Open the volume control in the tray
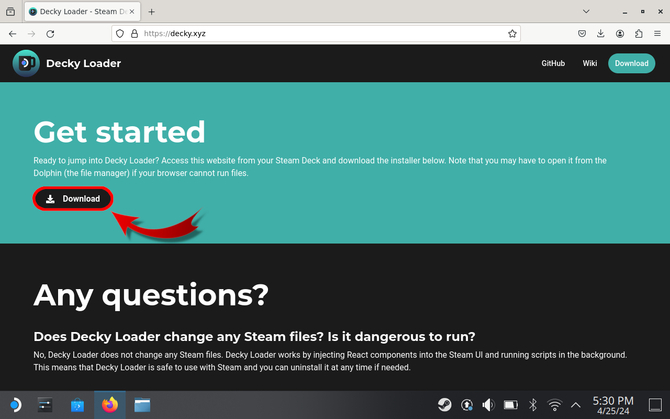Viewport: 670px width, 419px height. (488, 405)
